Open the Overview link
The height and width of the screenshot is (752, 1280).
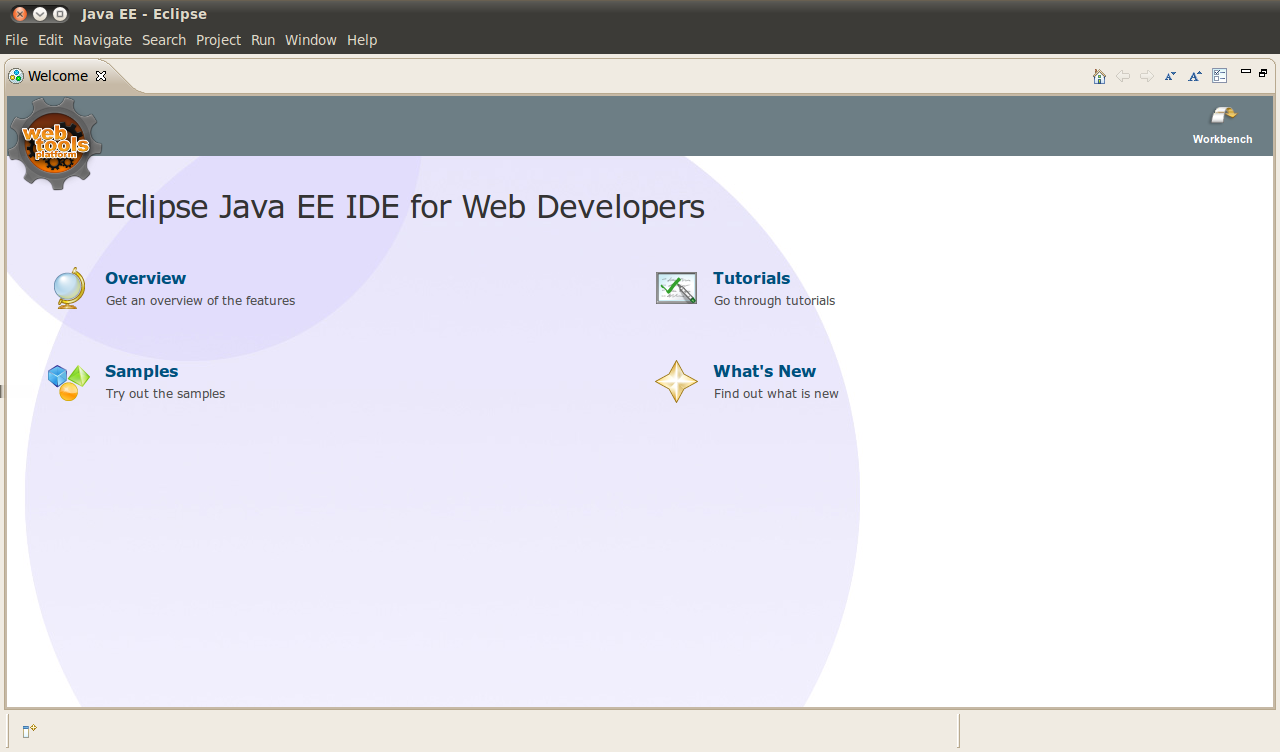[x=145, y=278]
